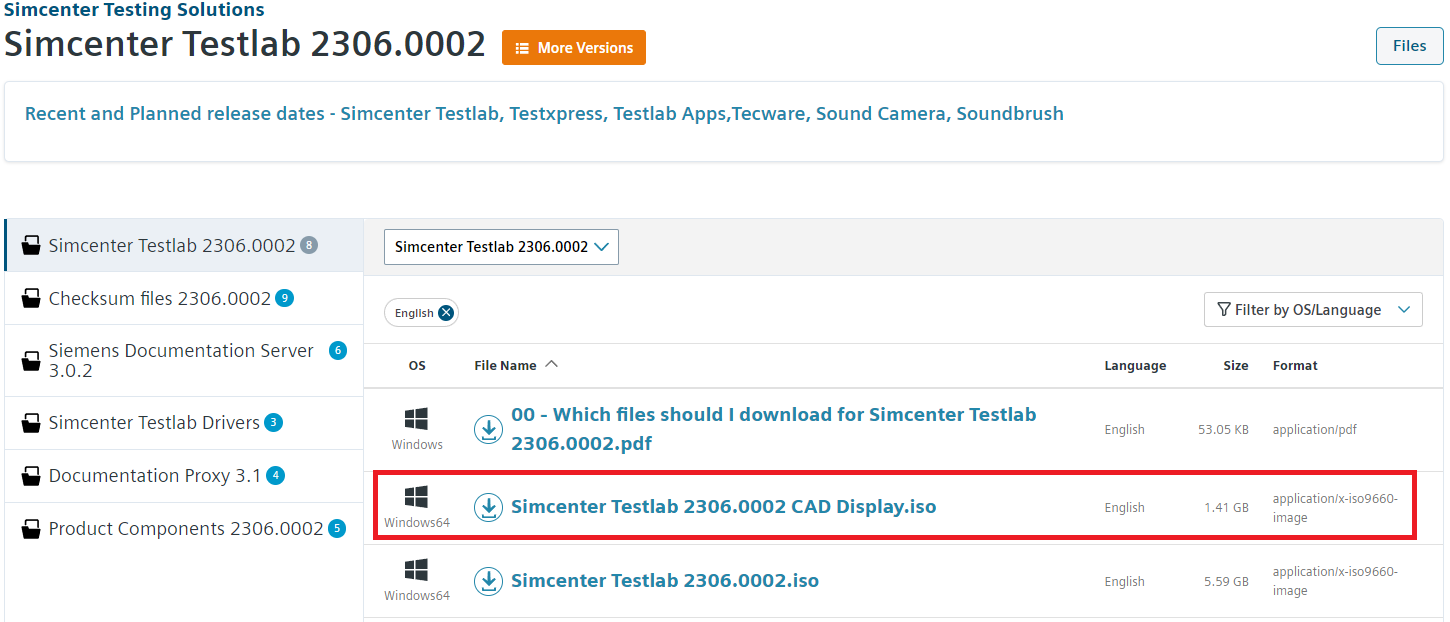Click the download icon next to the PDF file
The image size is (1450, 622).
pyautogui.click(x=488, y=429)
